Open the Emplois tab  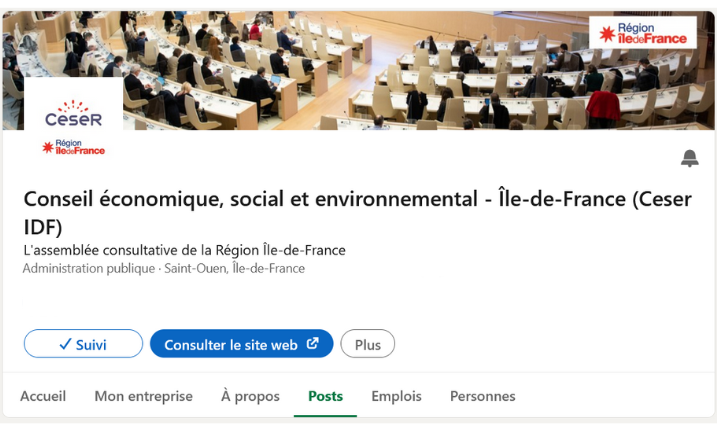(396, 396)
